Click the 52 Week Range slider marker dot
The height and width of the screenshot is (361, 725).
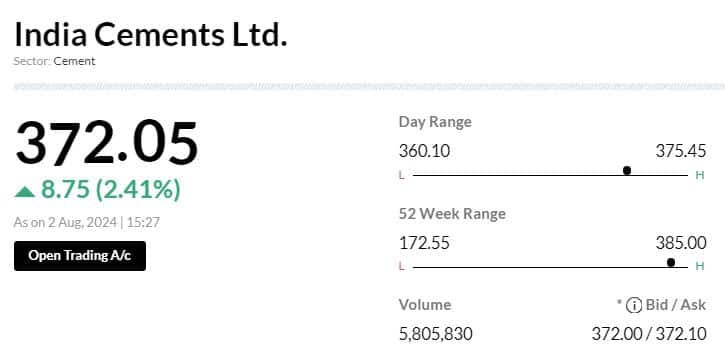671,263
